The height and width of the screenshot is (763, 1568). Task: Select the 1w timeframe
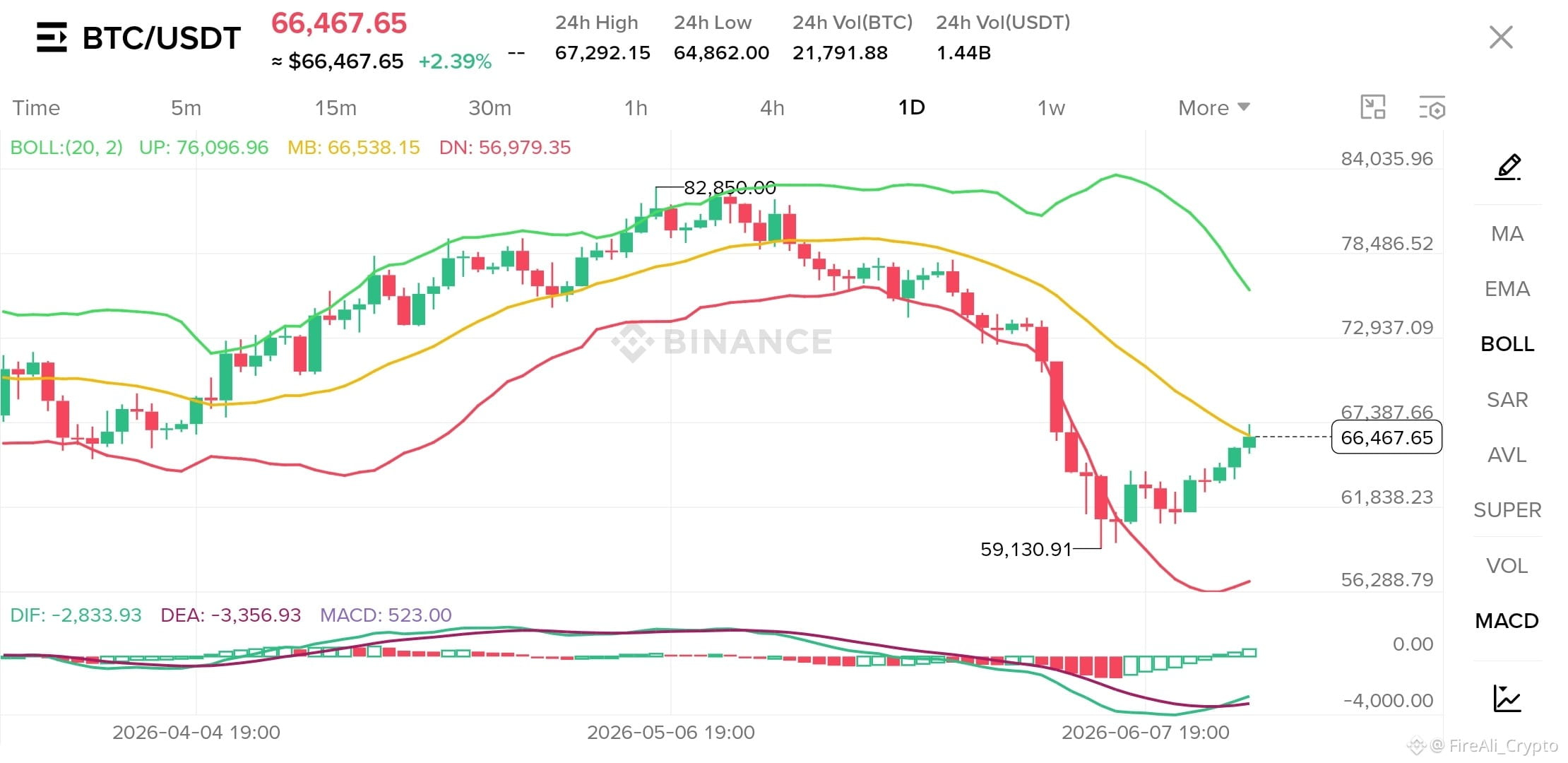[1051, 108]
